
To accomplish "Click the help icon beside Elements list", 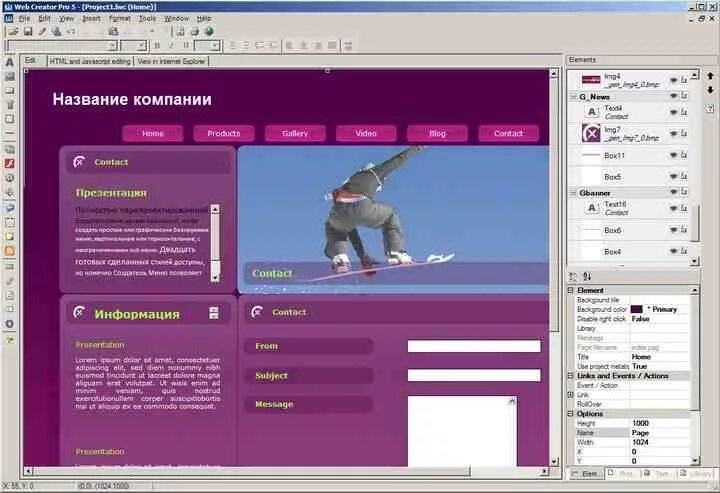I will pyautogui.click(x=710, y=108).
